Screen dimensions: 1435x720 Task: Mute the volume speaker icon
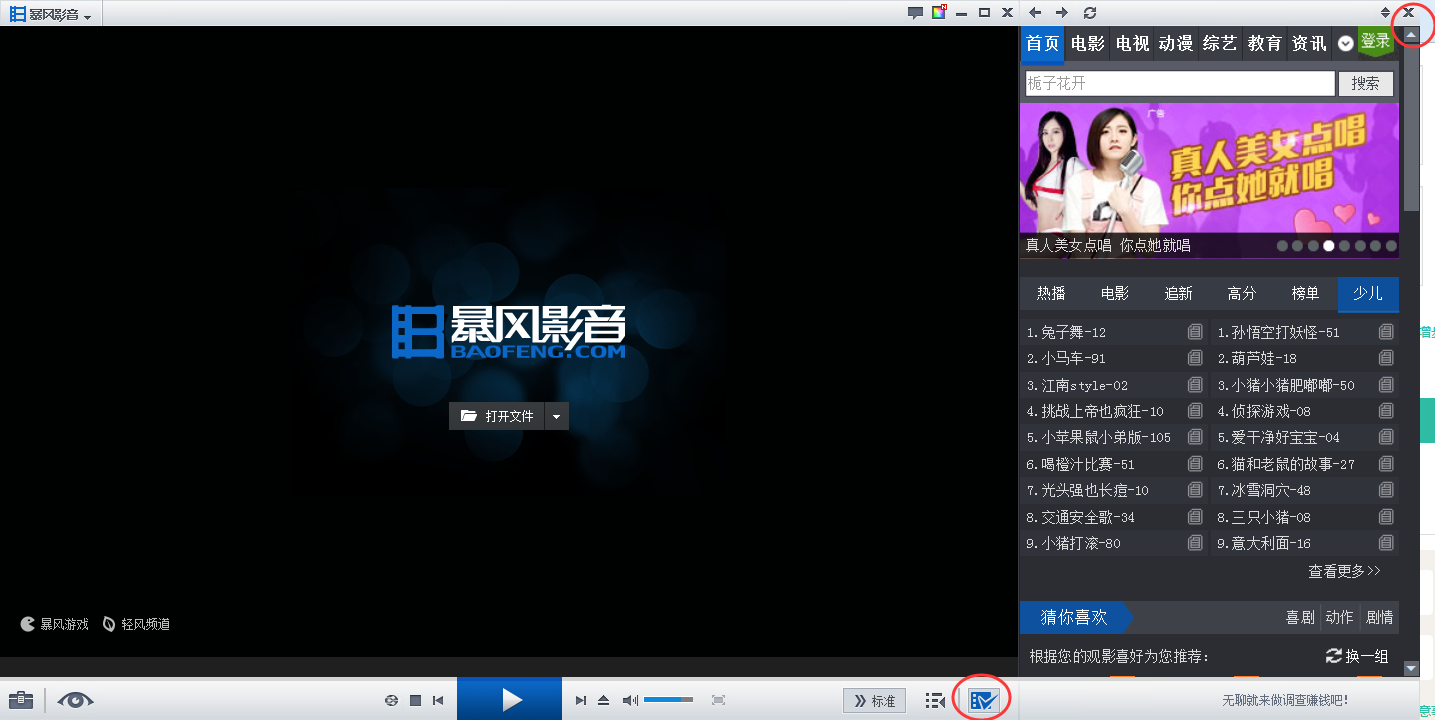[630, 701]
